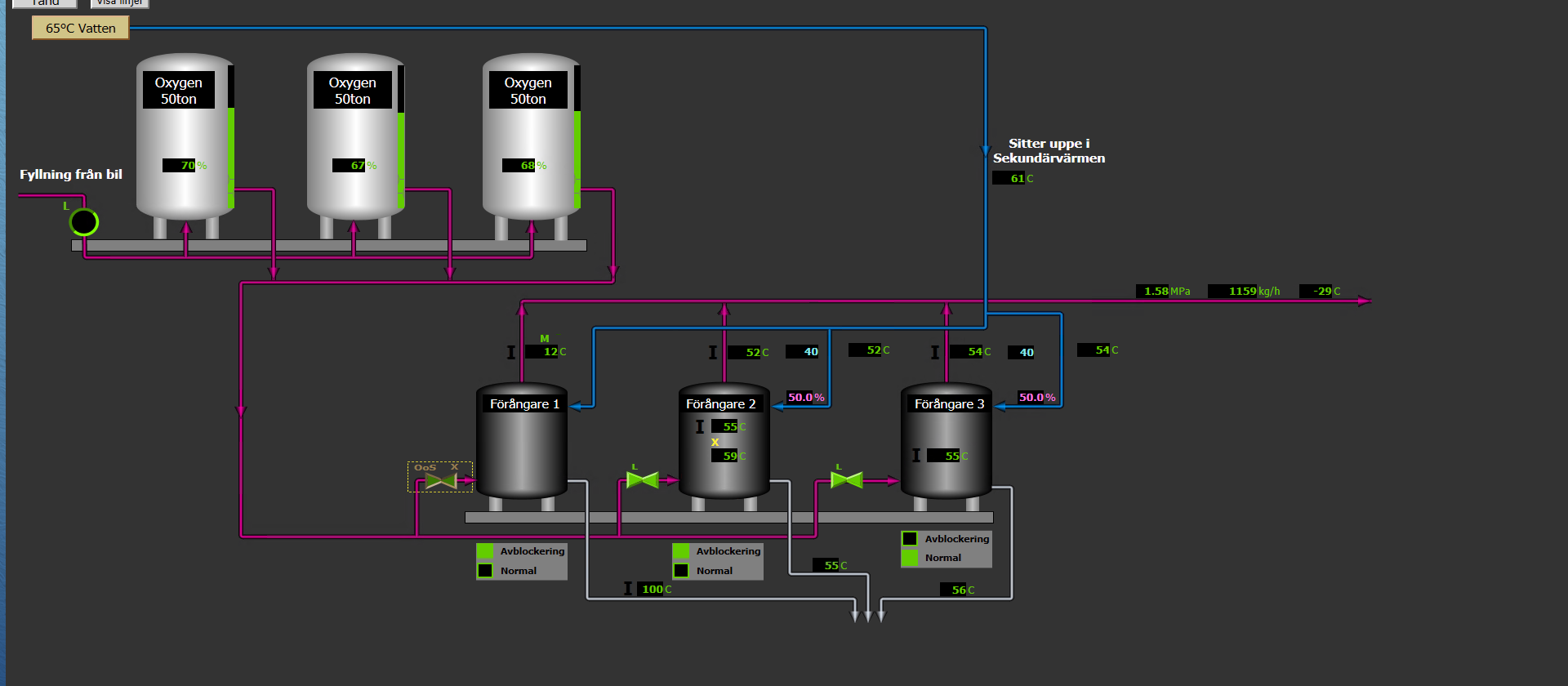Screen dimensions: 1568x686
Task: Enable Avblockering for Förångare 3
Action: (910, 539)
